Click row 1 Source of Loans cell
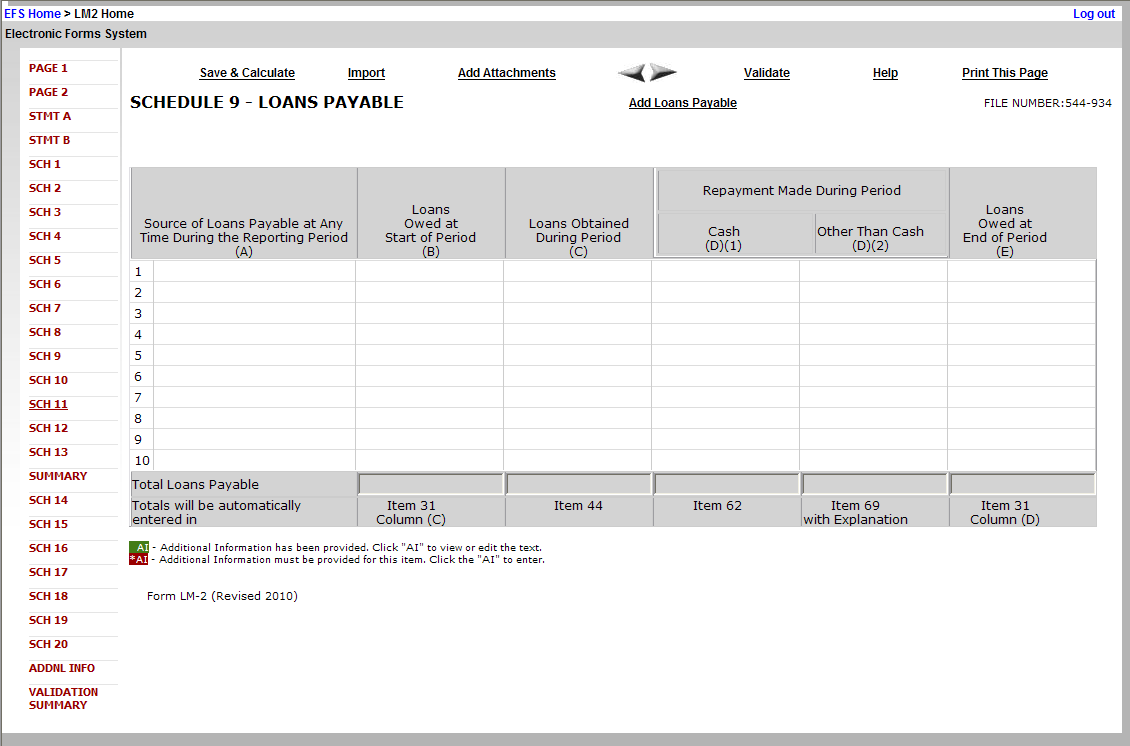The width and height of the screenshot is (1130, 746). (x=254, y=271)
